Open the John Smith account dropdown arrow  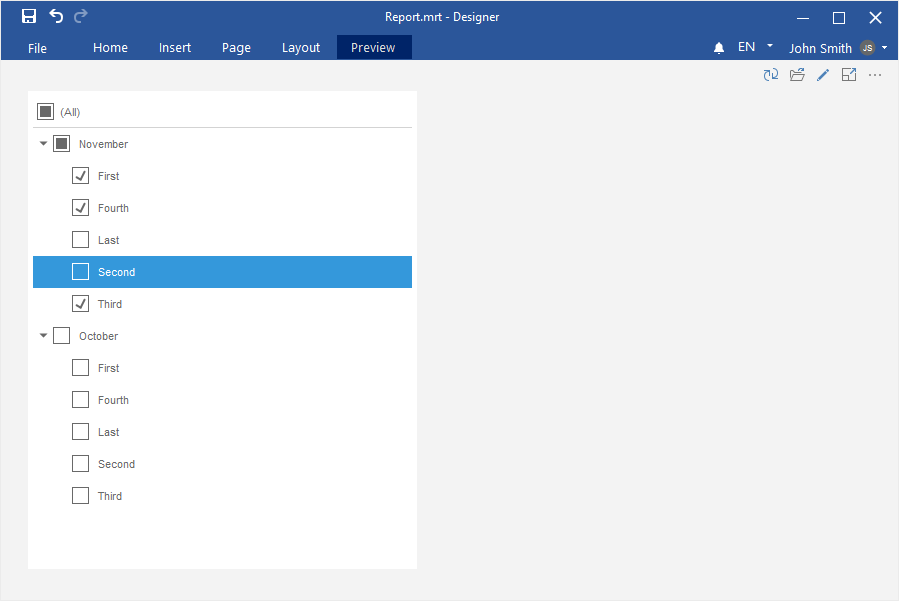tap(885, 48)
